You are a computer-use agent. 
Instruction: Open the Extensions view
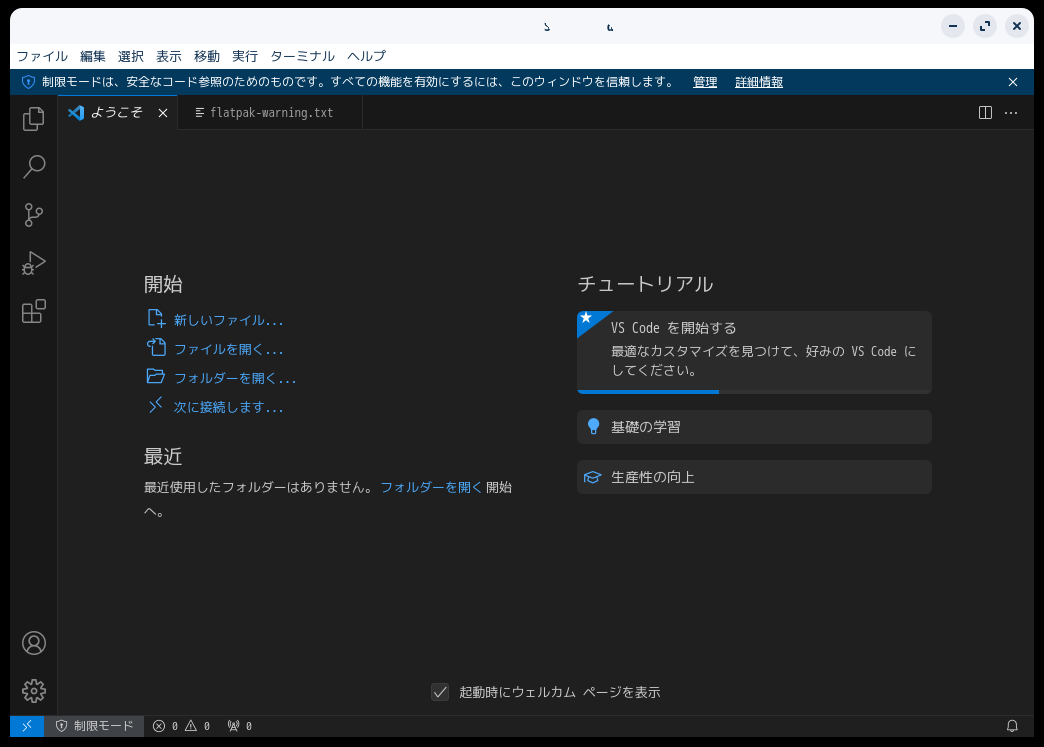tap(33, 311)
